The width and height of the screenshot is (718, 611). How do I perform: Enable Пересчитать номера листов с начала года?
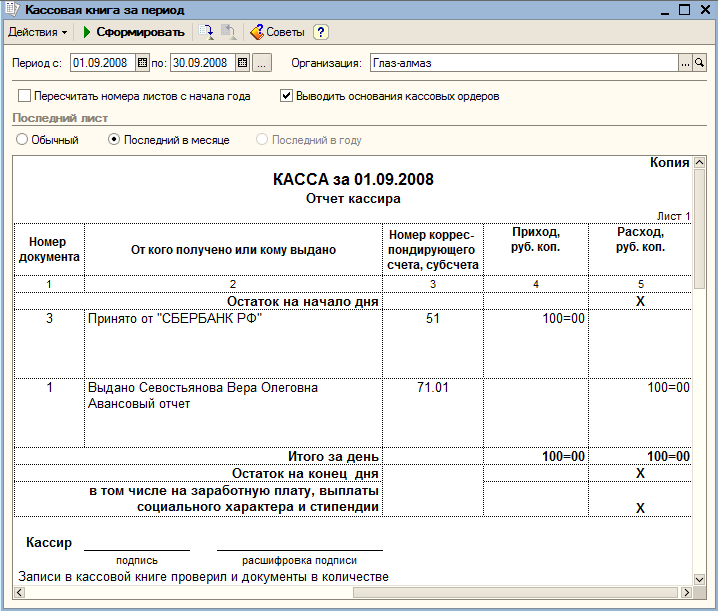(24, 96)
